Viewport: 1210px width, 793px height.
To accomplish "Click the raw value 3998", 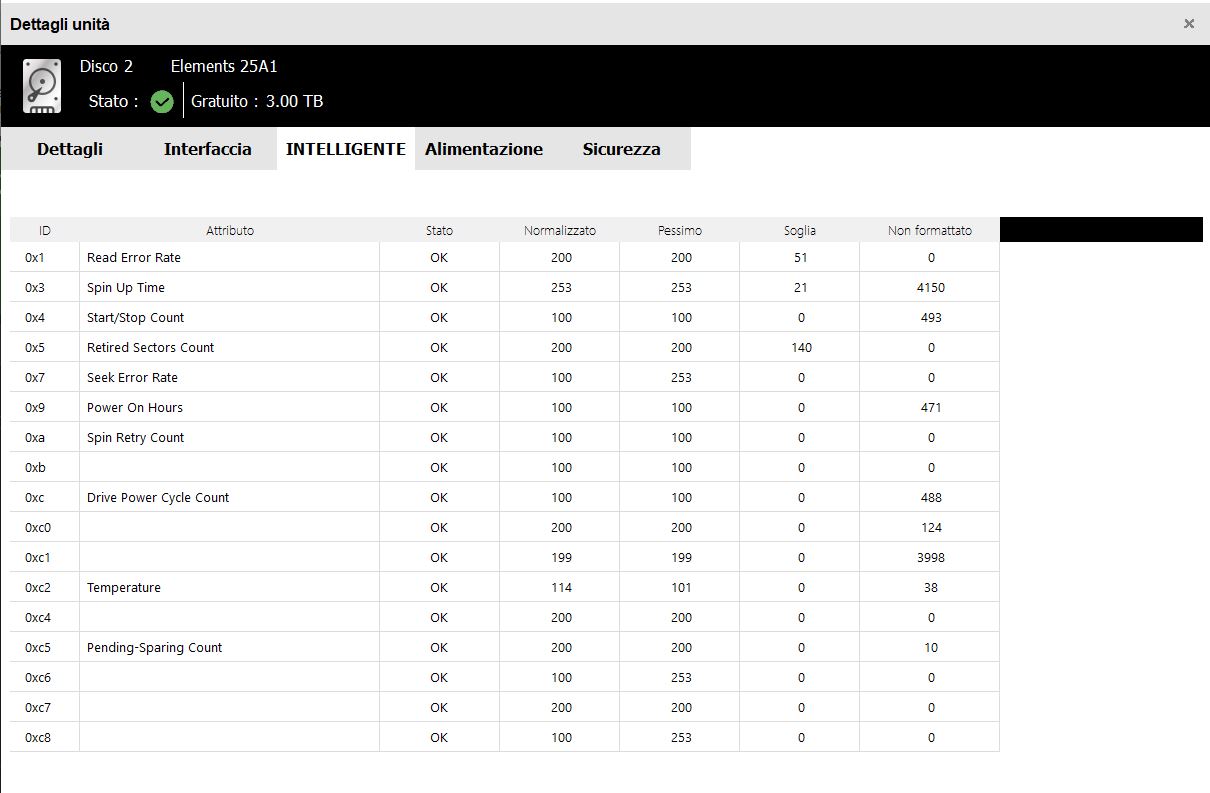I will [x=931, y=557].
